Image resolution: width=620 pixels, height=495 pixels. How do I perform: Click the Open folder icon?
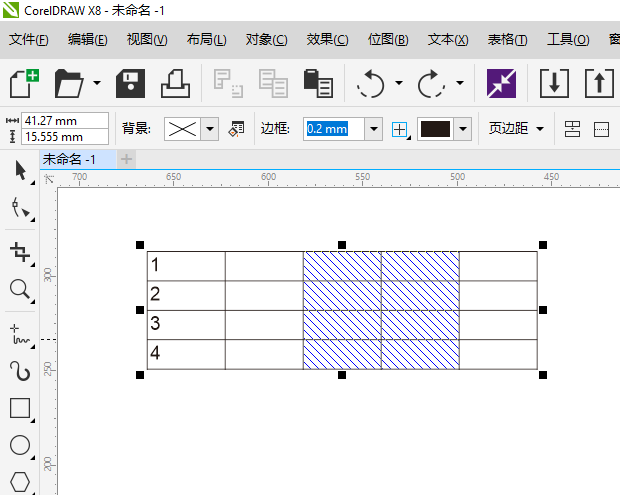pos(69,83)
